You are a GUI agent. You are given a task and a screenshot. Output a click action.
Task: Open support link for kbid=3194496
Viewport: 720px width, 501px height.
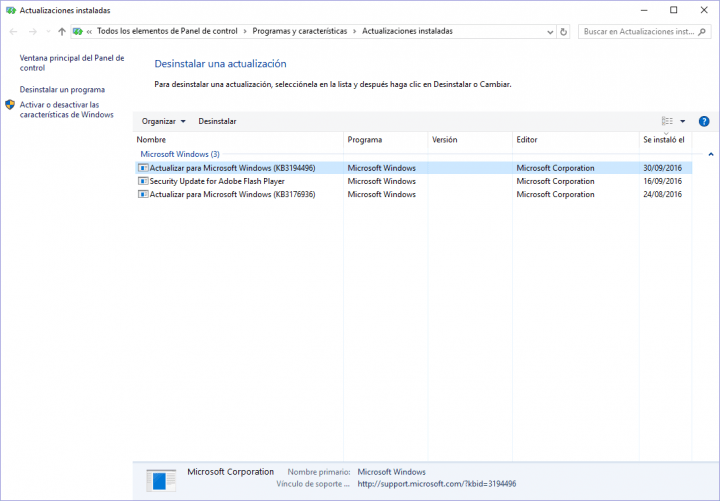(437, 484)
